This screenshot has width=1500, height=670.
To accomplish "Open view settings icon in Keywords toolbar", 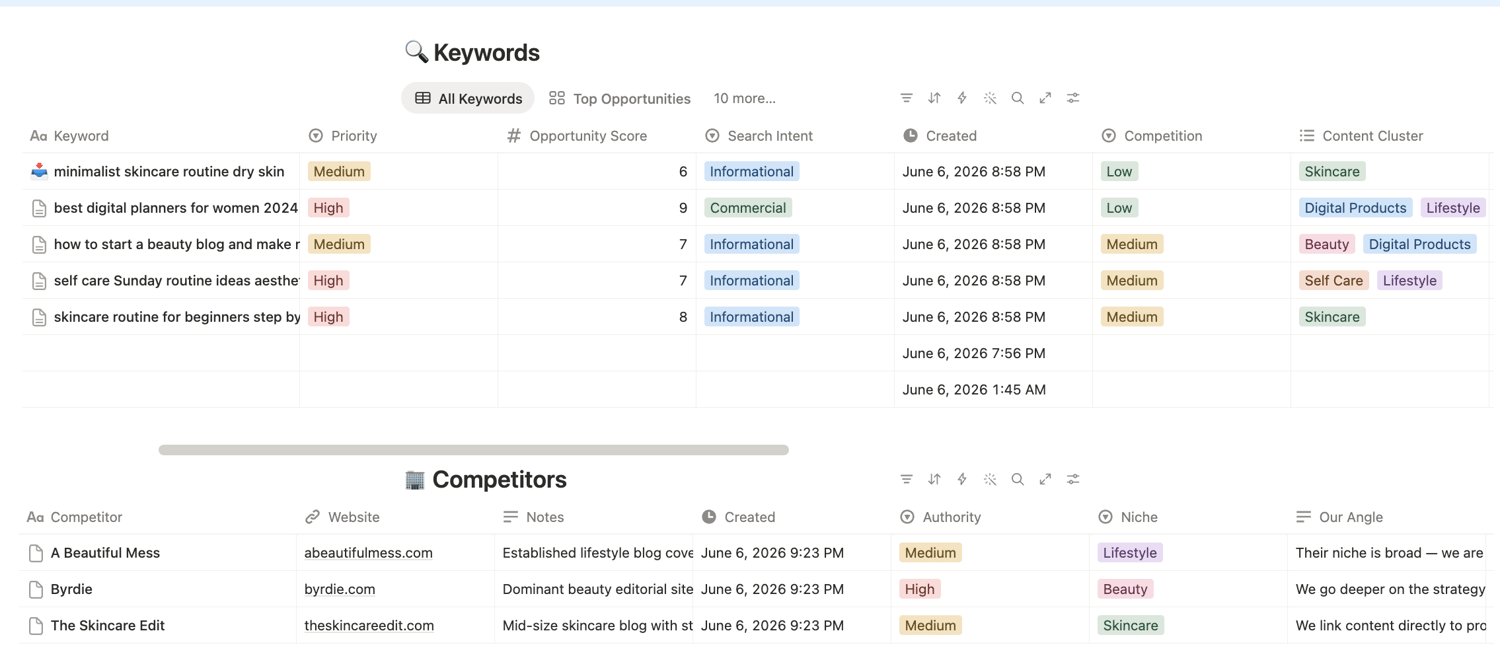I will click(x=1073, y=98).
